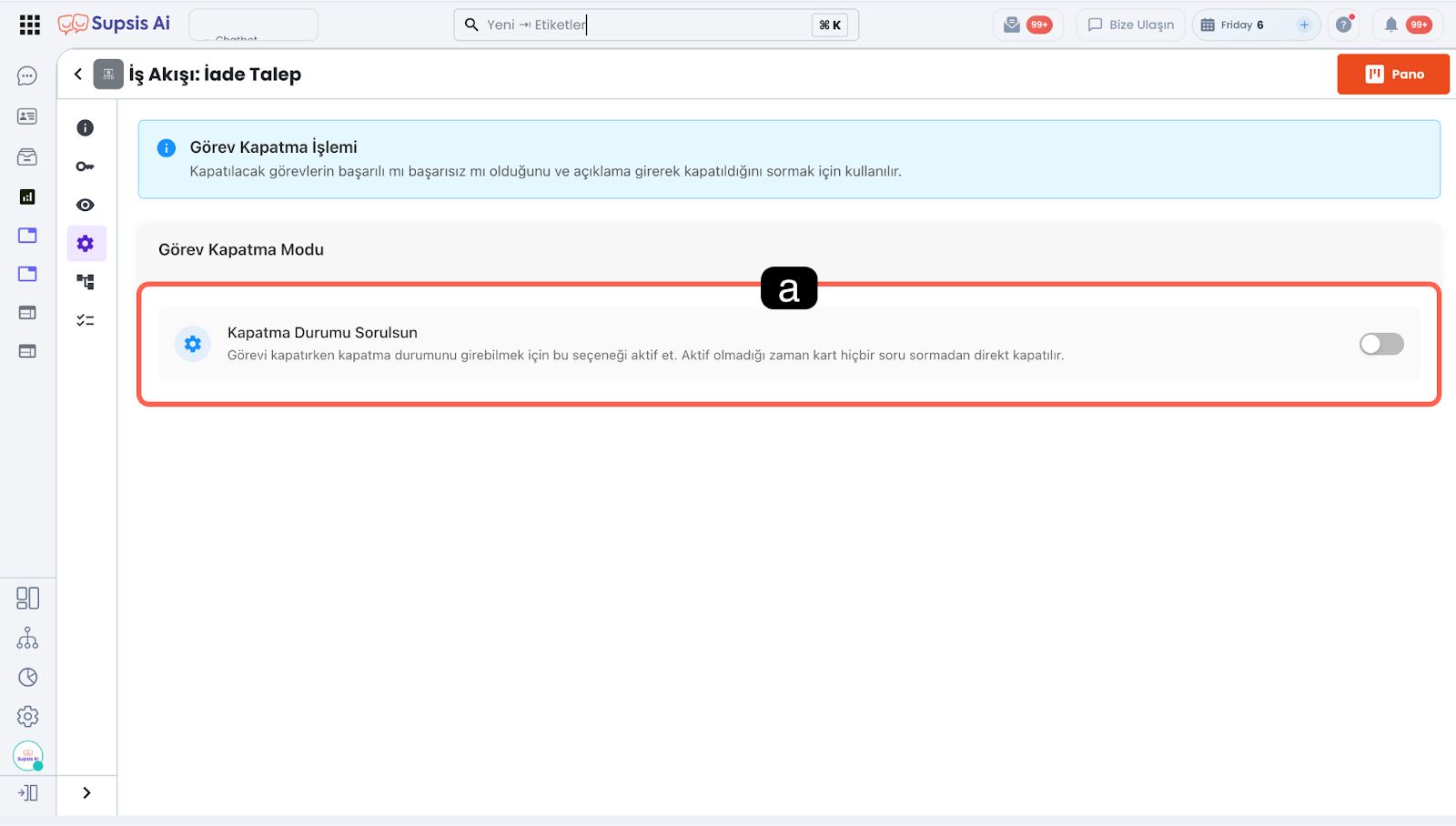
Task: Open the chat conversations sidebar icon
Action: pos(27,76)
